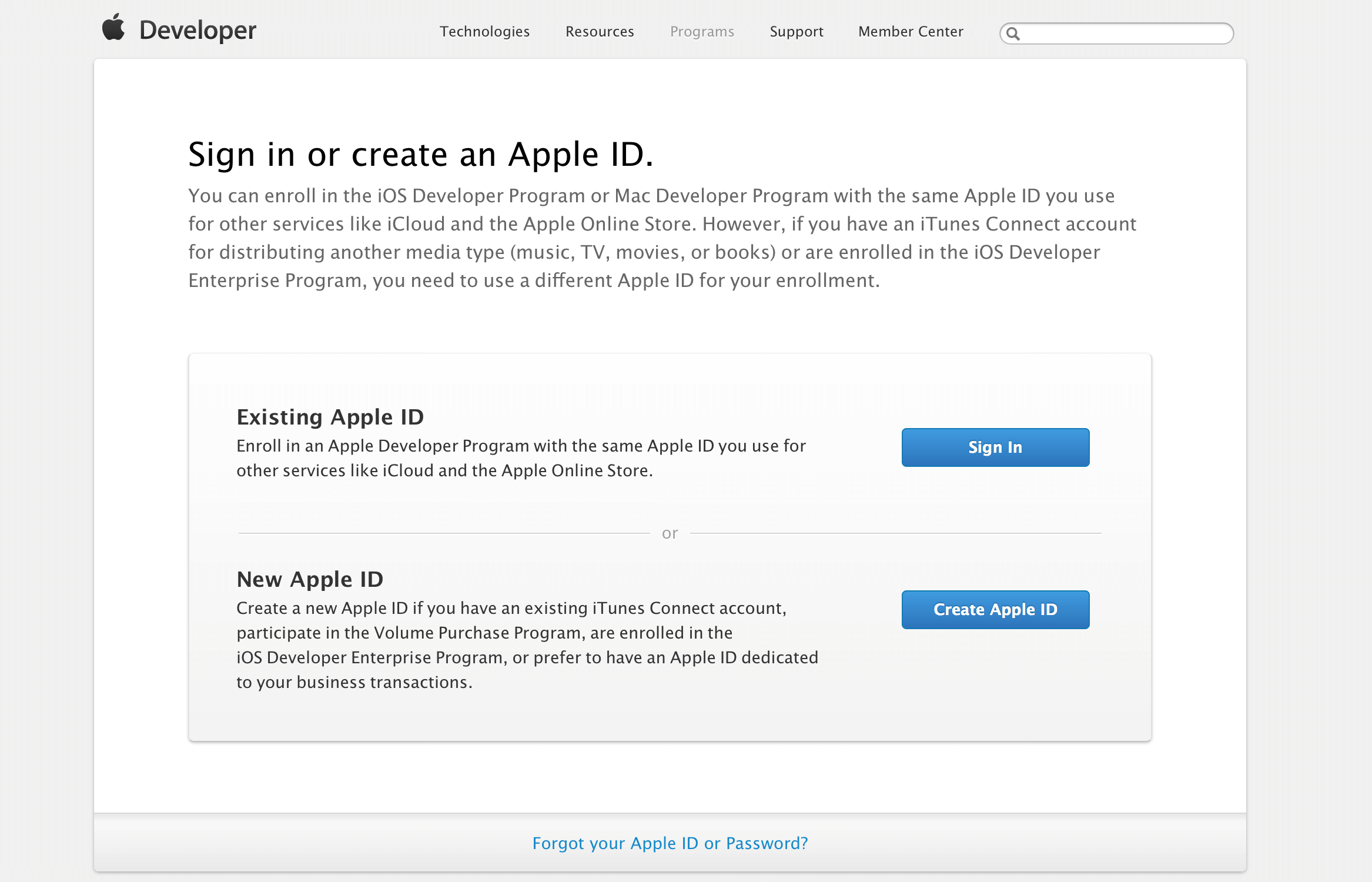Click text 'You can enroll in the iOS Developer Program'
Viewport: 1372px width, 882px height.
click(x=387, y=196)
